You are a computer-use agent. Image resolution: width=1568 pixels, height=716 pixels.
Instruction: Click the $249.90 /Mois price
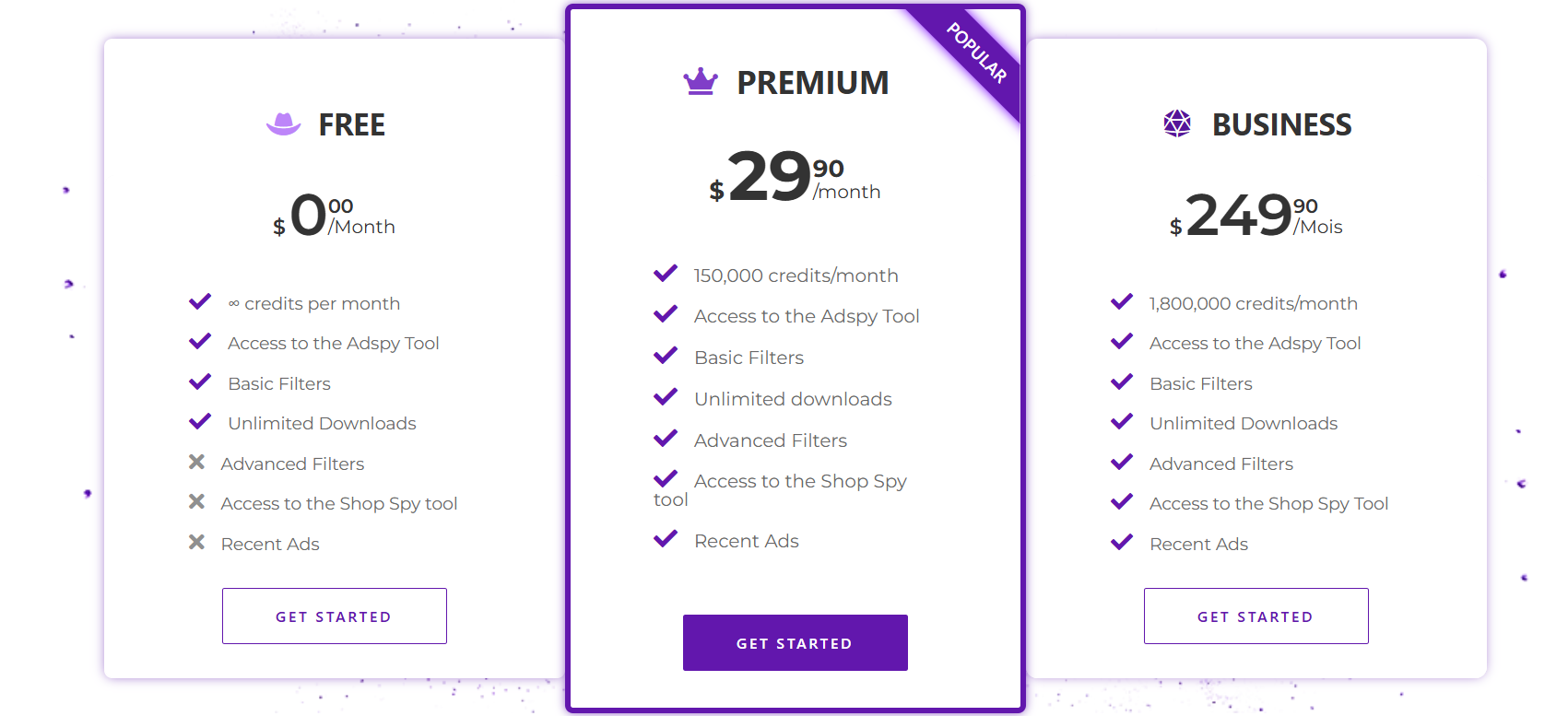click(x=1256, y=216)
